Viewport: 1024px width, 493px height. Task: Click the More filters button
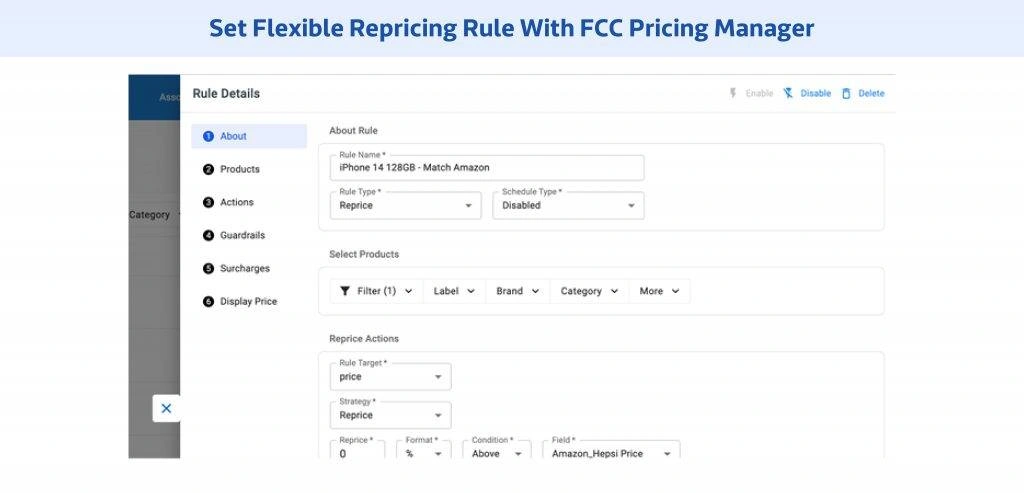click(x=659, y=291)
